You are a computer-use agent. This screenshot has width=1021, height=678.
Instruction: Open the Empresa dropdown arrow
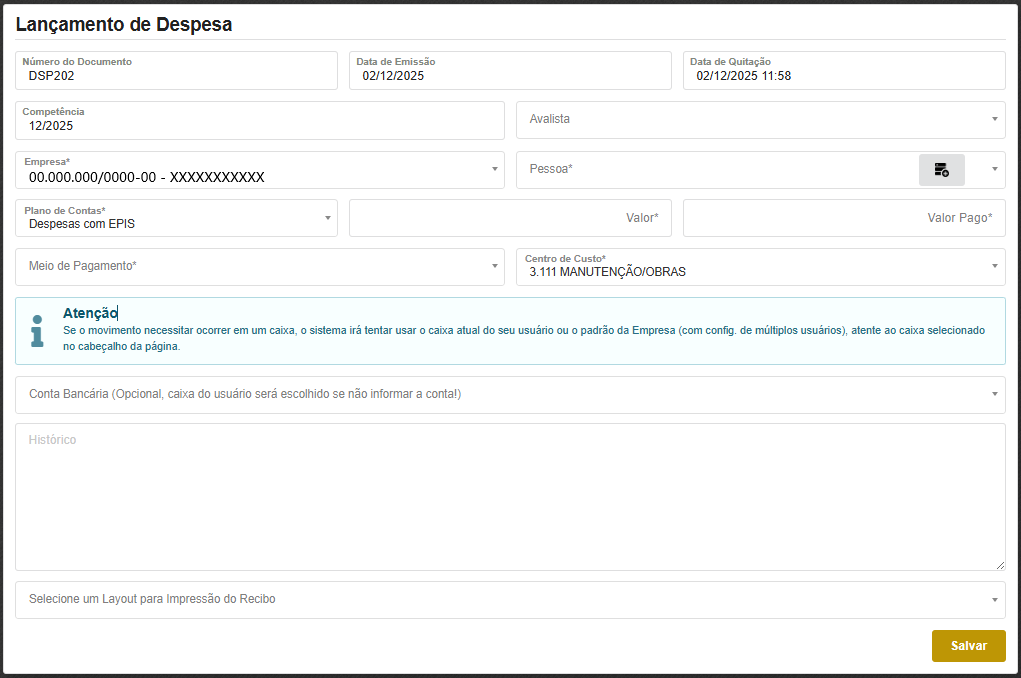[494, 169]
